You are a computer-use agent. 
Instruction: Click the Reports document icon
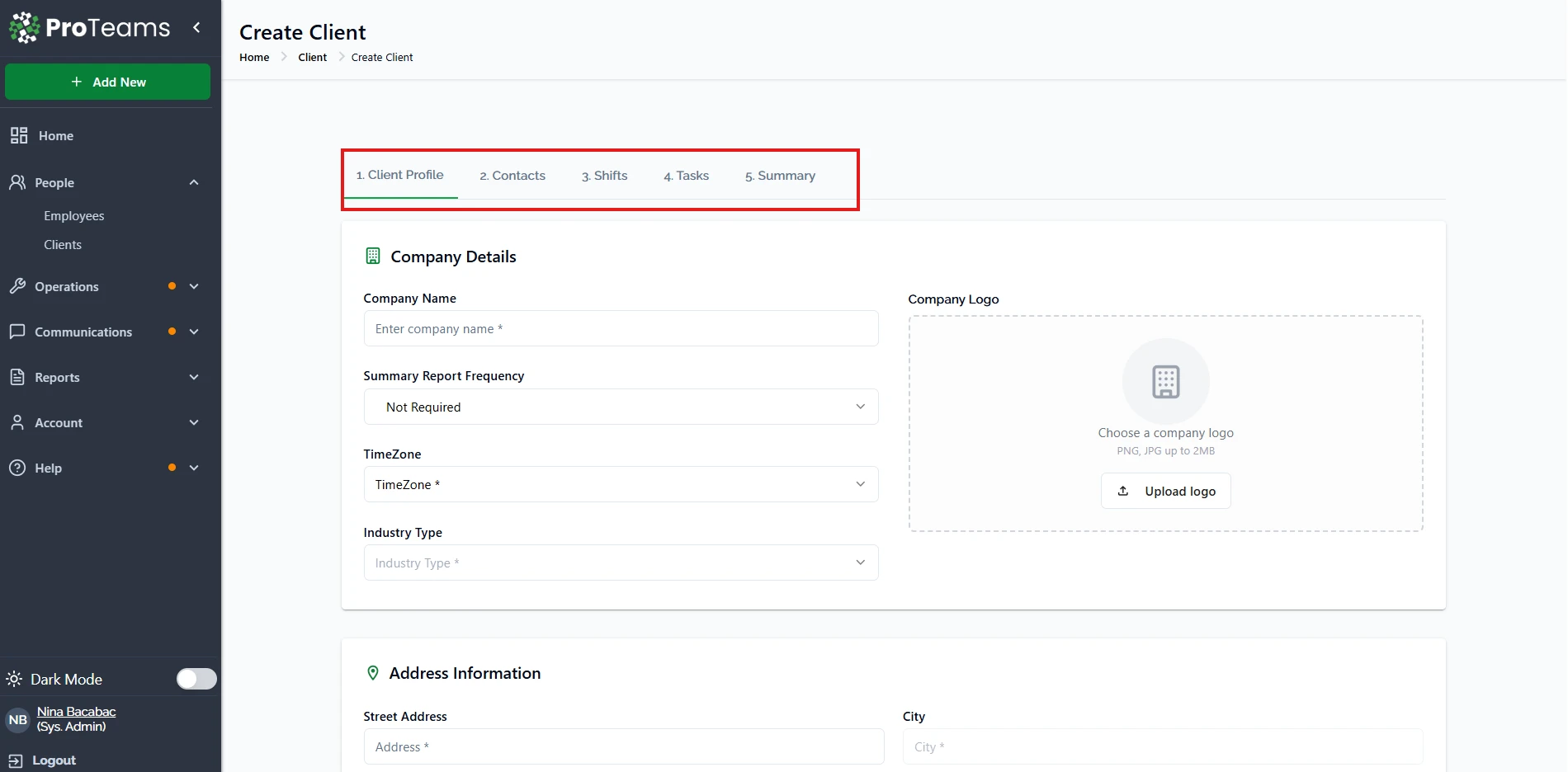(17, 377)
